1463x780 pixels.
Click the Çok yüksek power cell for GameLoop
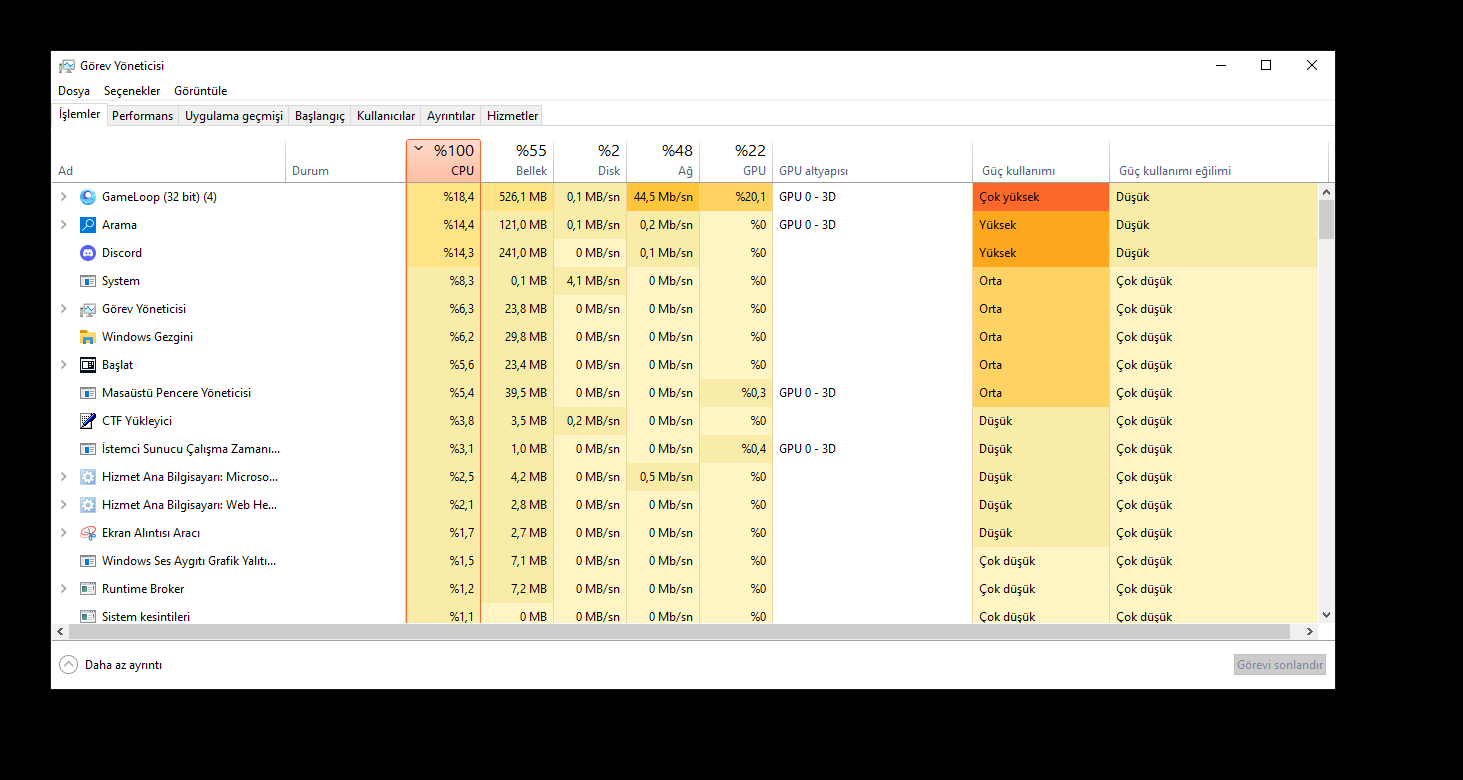(x=1041, y=197)
